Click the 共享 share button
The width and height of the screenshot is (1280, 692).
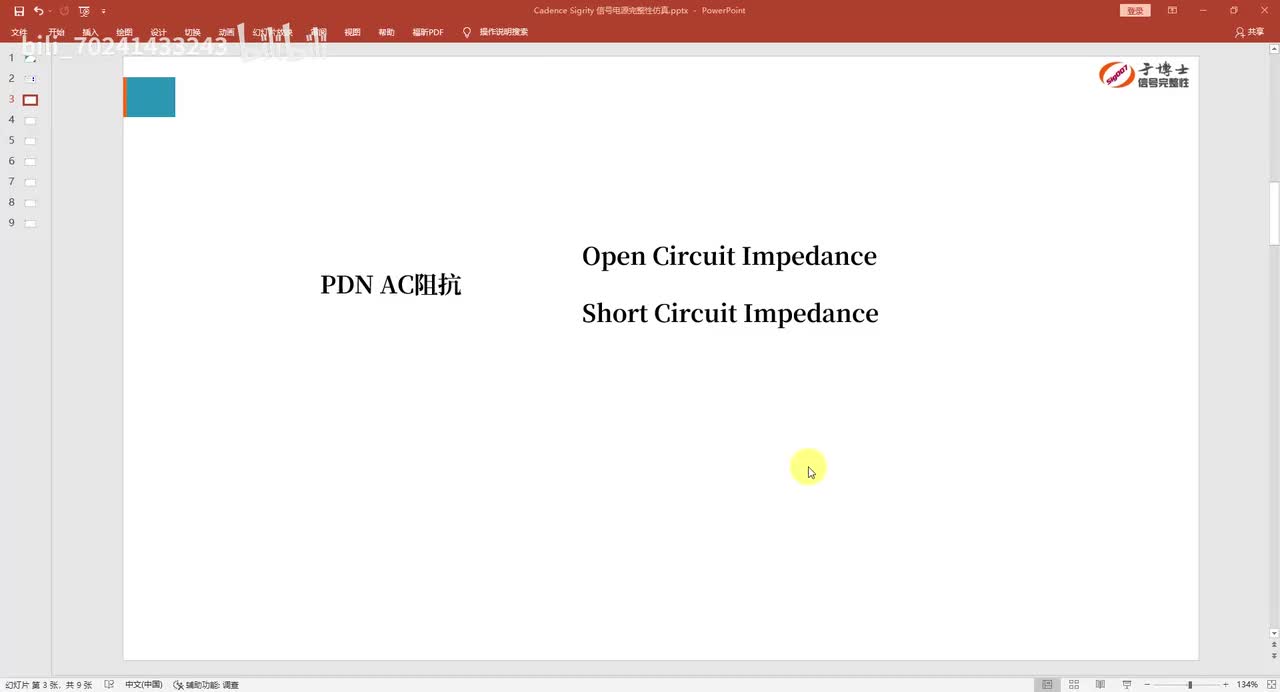[x=1250, y=32]
